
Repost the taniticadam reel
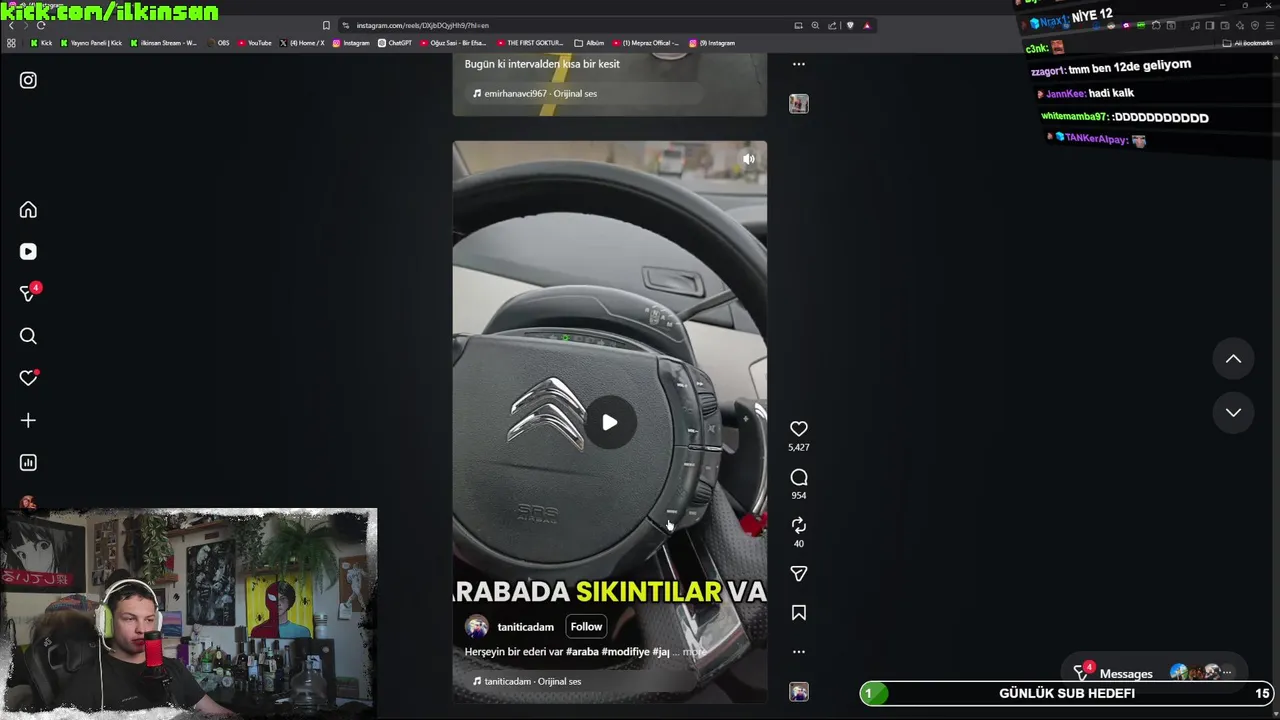pos(798,525)
